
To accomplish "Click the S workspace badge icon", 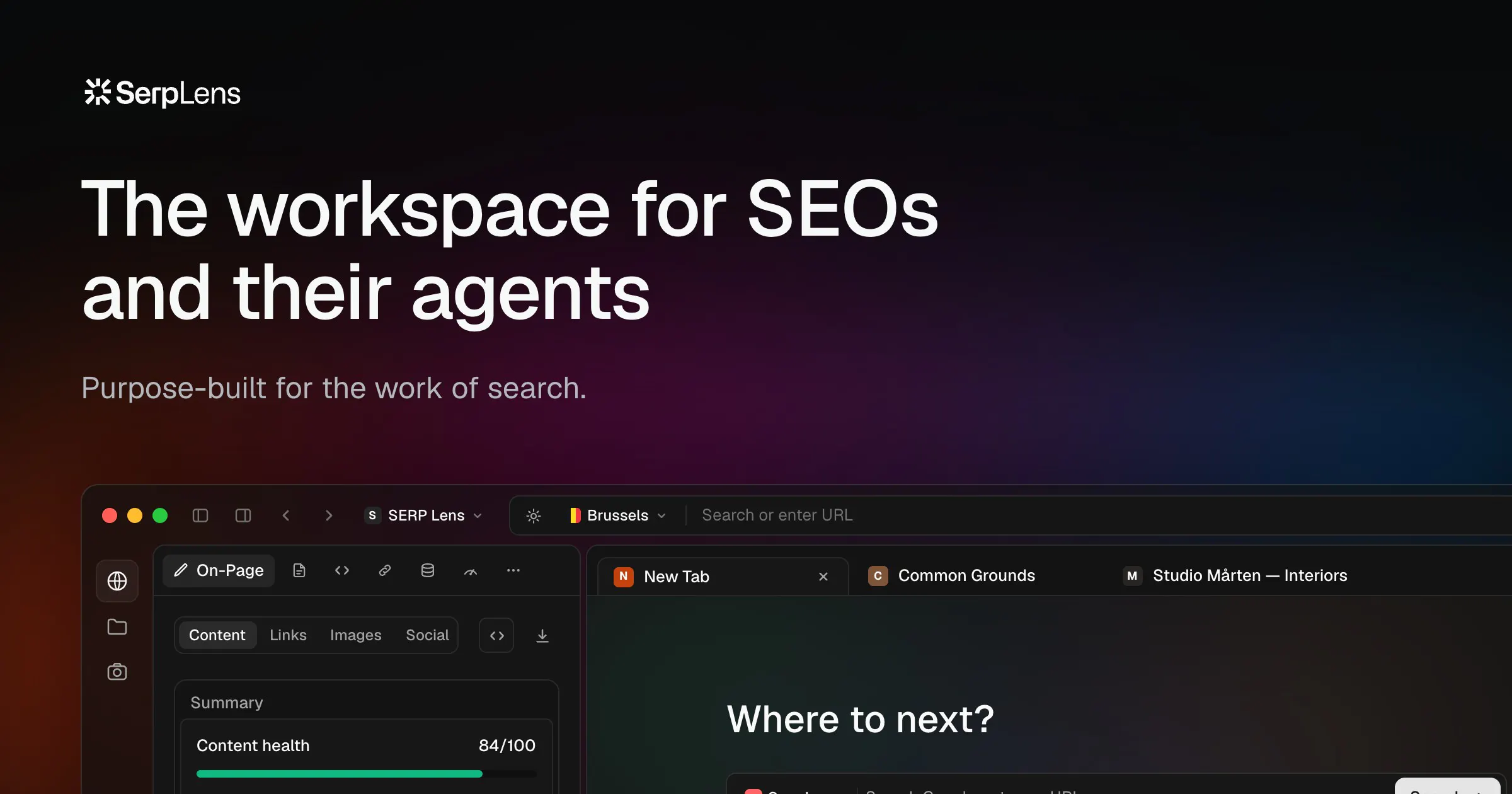I will tap(372, 515).
